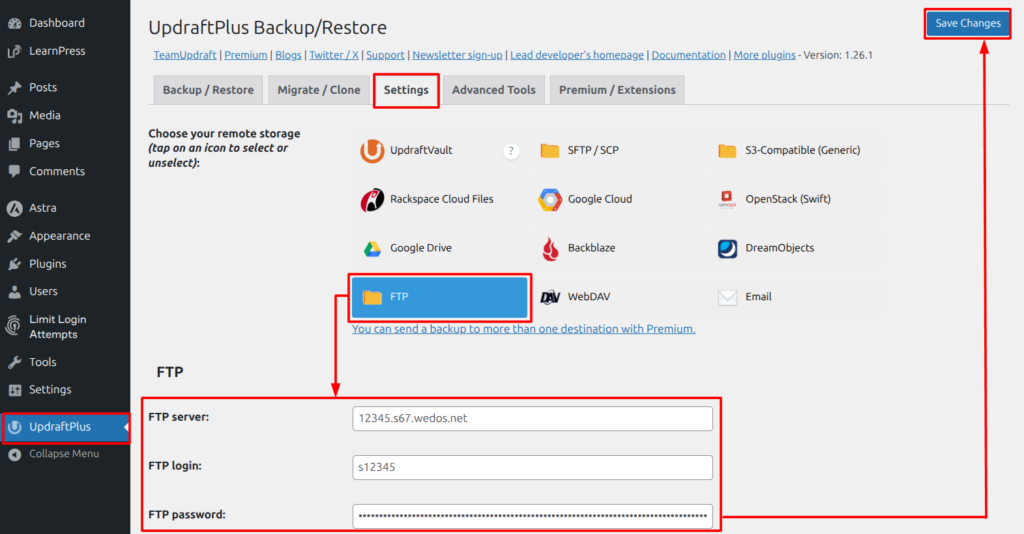Screen dimensions: 1024x534
Task: Open the Migrate / Clone tab
Action: coord(319,90)
